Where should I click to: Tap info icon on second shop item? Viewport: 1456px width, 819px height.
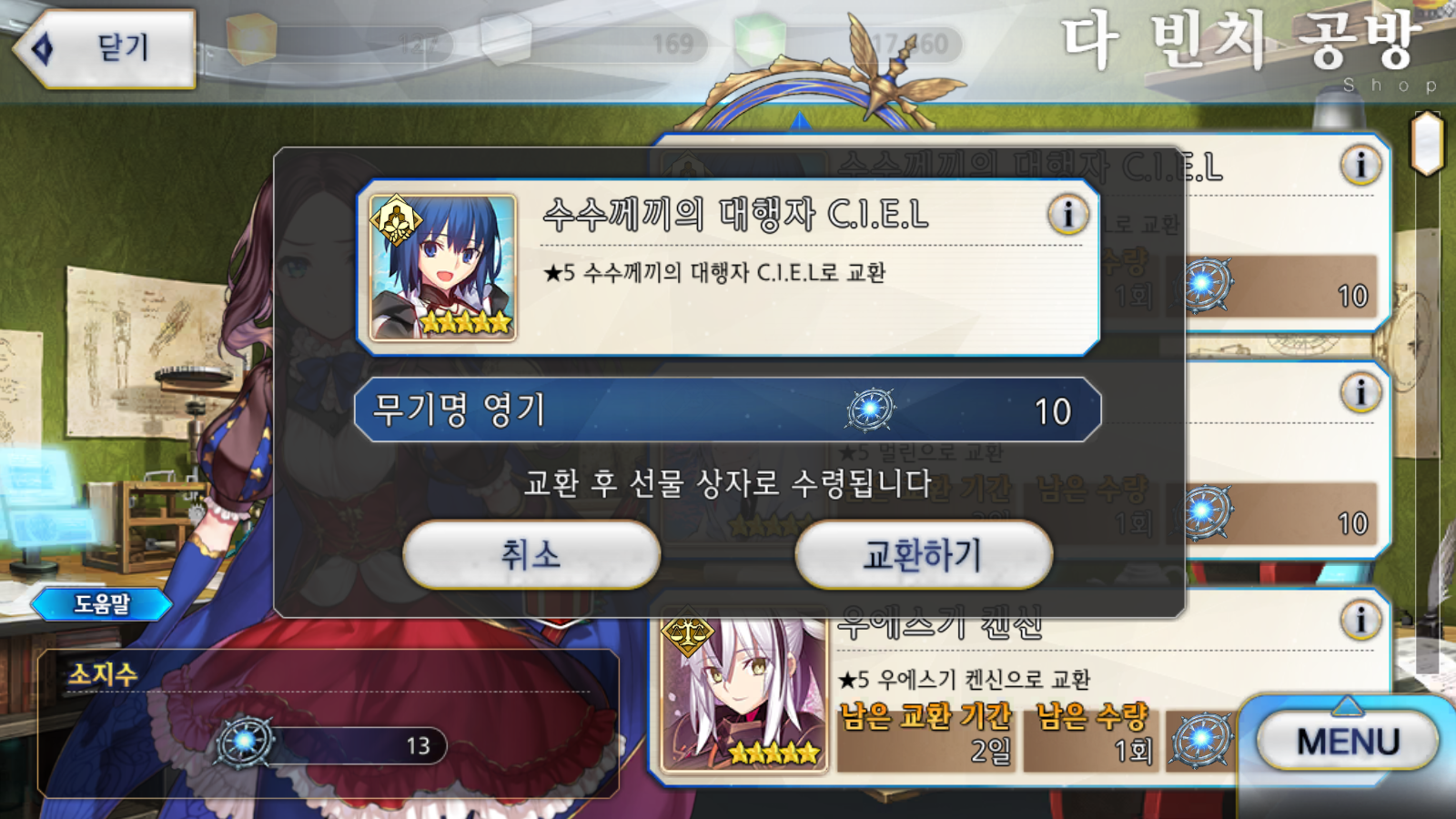tap(1360, 392)
